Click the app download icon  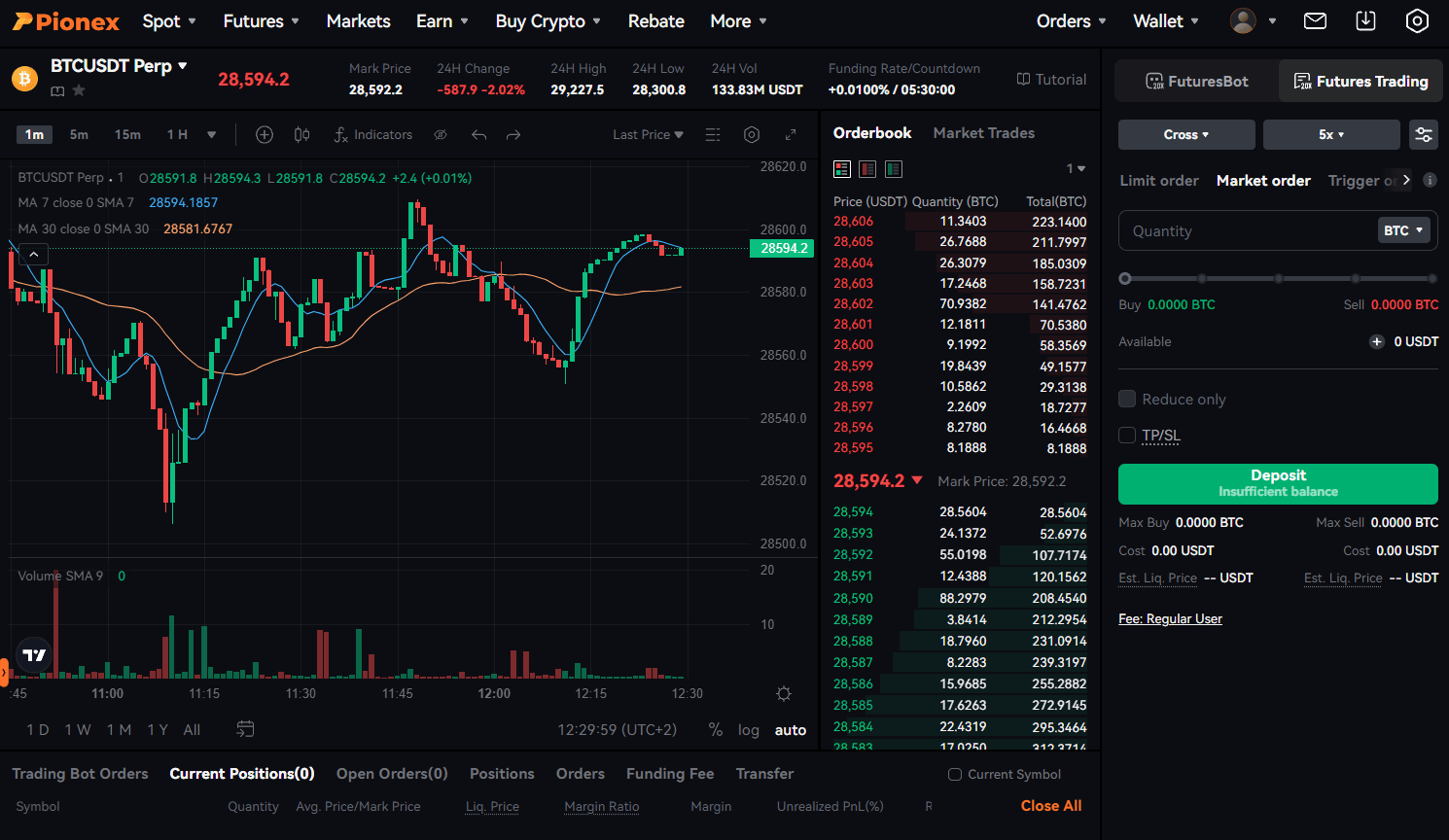1366,21
